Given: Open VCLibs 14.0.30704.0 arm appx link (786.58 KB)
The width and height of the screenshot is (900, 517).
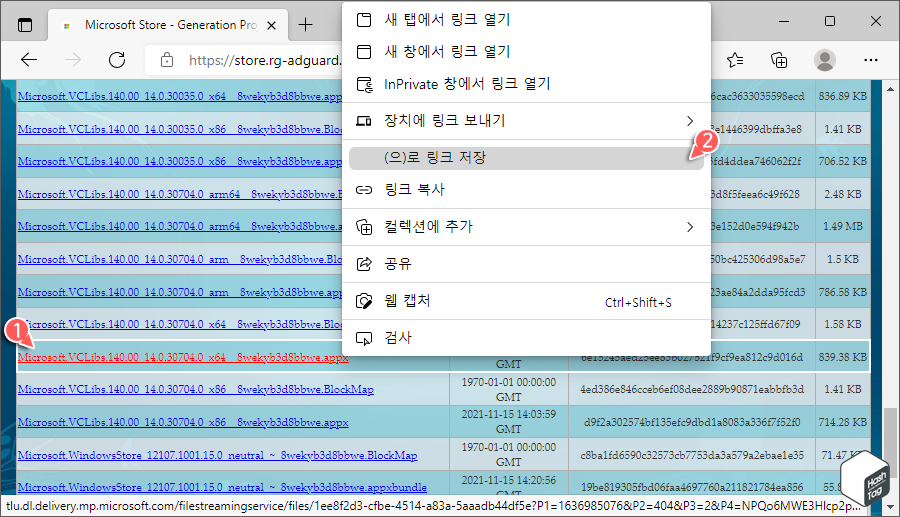Looking at the screenshot, I should (x=180, y=292).
